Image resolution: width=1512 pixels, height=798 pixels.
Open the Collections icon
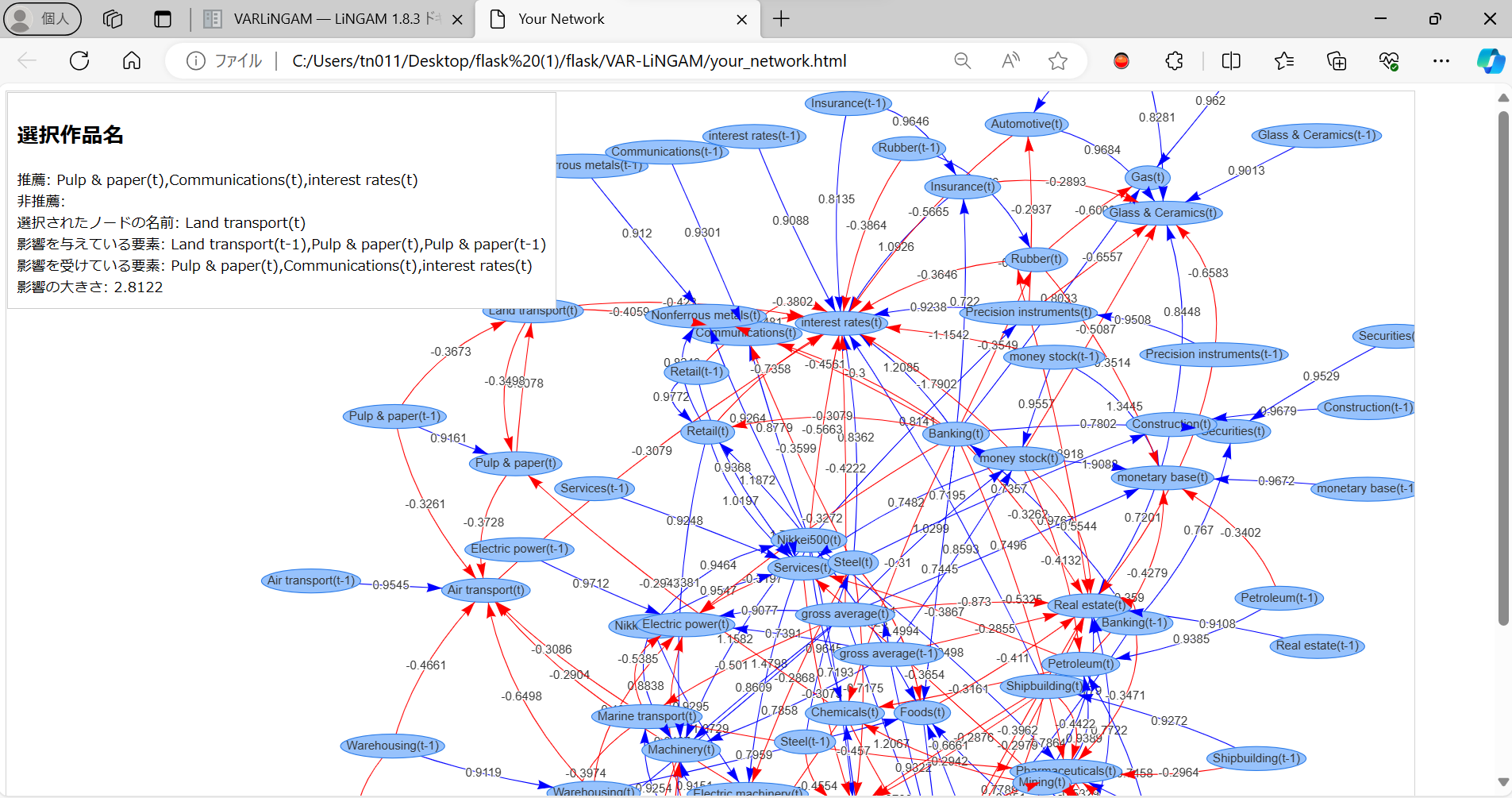[x=1337, y=60]
